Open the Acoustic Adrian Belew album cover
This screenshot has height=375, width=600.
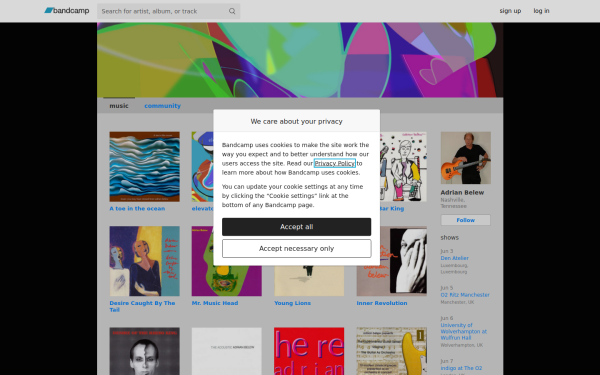[227, 351]
